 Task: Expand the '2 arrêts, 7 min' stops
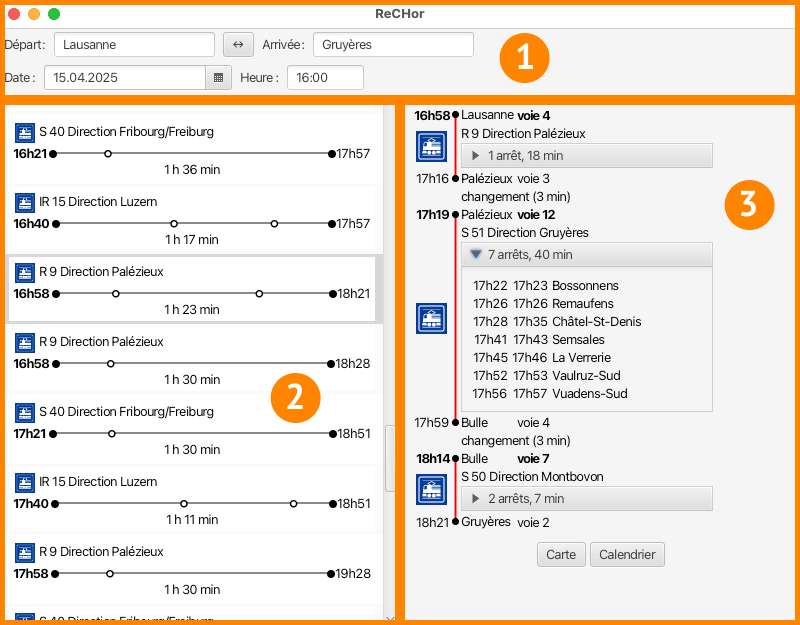(x=587, y=498)
